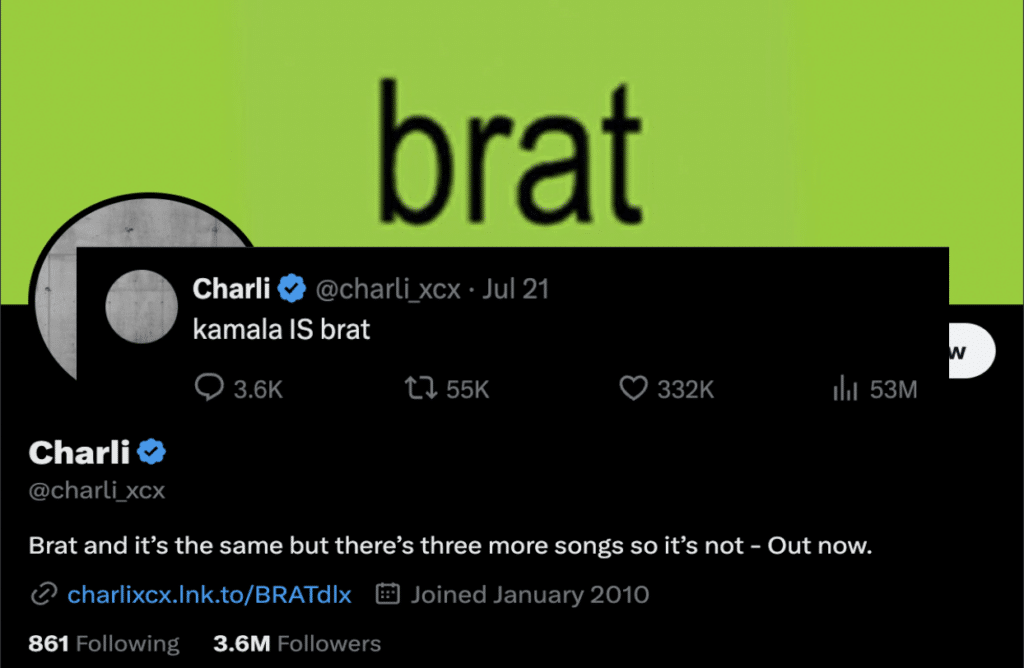Open the small tweet avatar thumbnail
1024x668 pixels.
pos(142,307)
